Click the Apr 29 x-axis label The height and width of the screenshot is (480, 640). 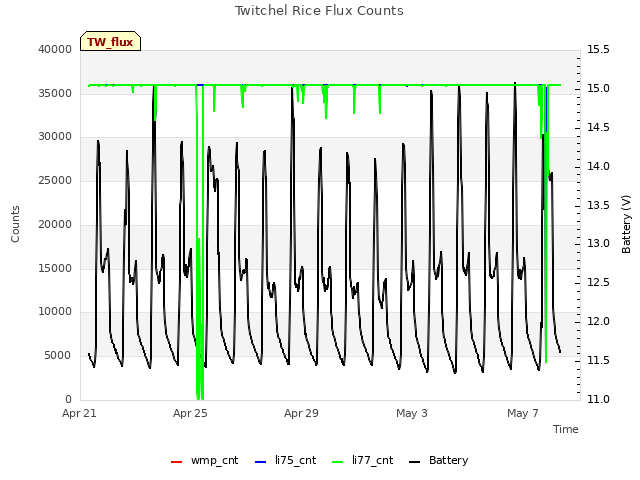point(301,413)
